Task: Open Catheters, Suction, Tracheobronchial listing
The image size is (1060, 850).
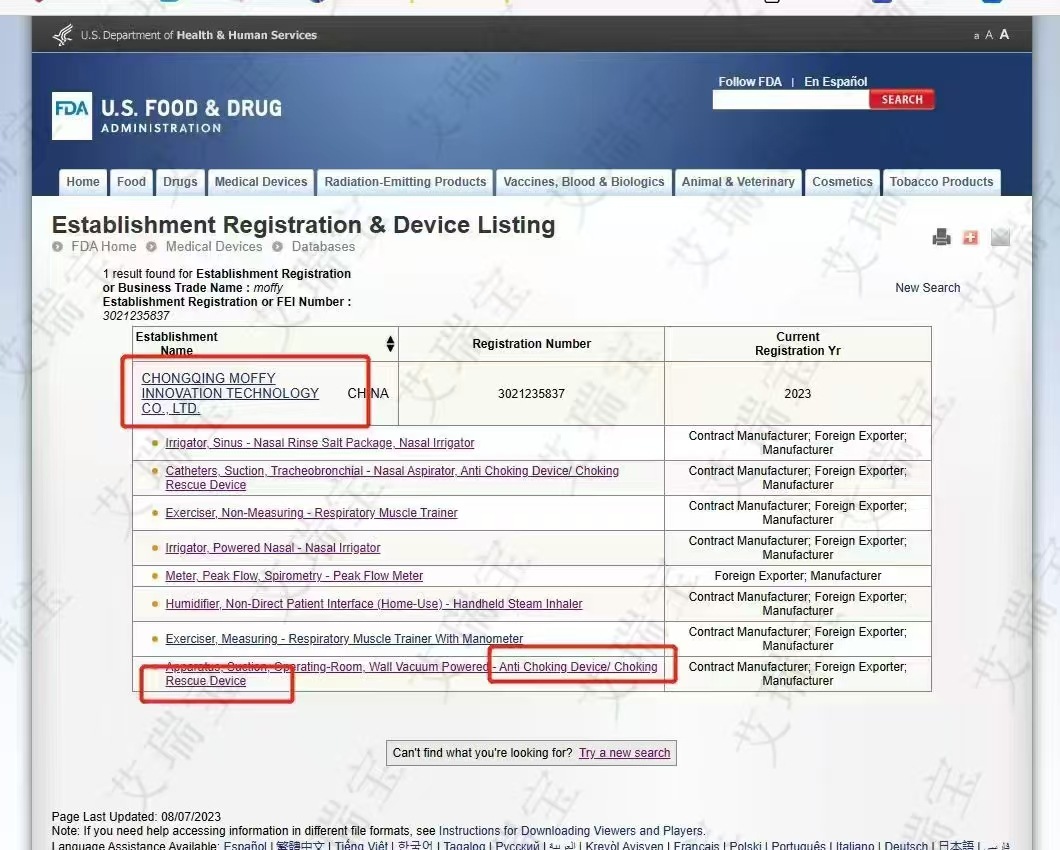Action: [x=392, y=477]
